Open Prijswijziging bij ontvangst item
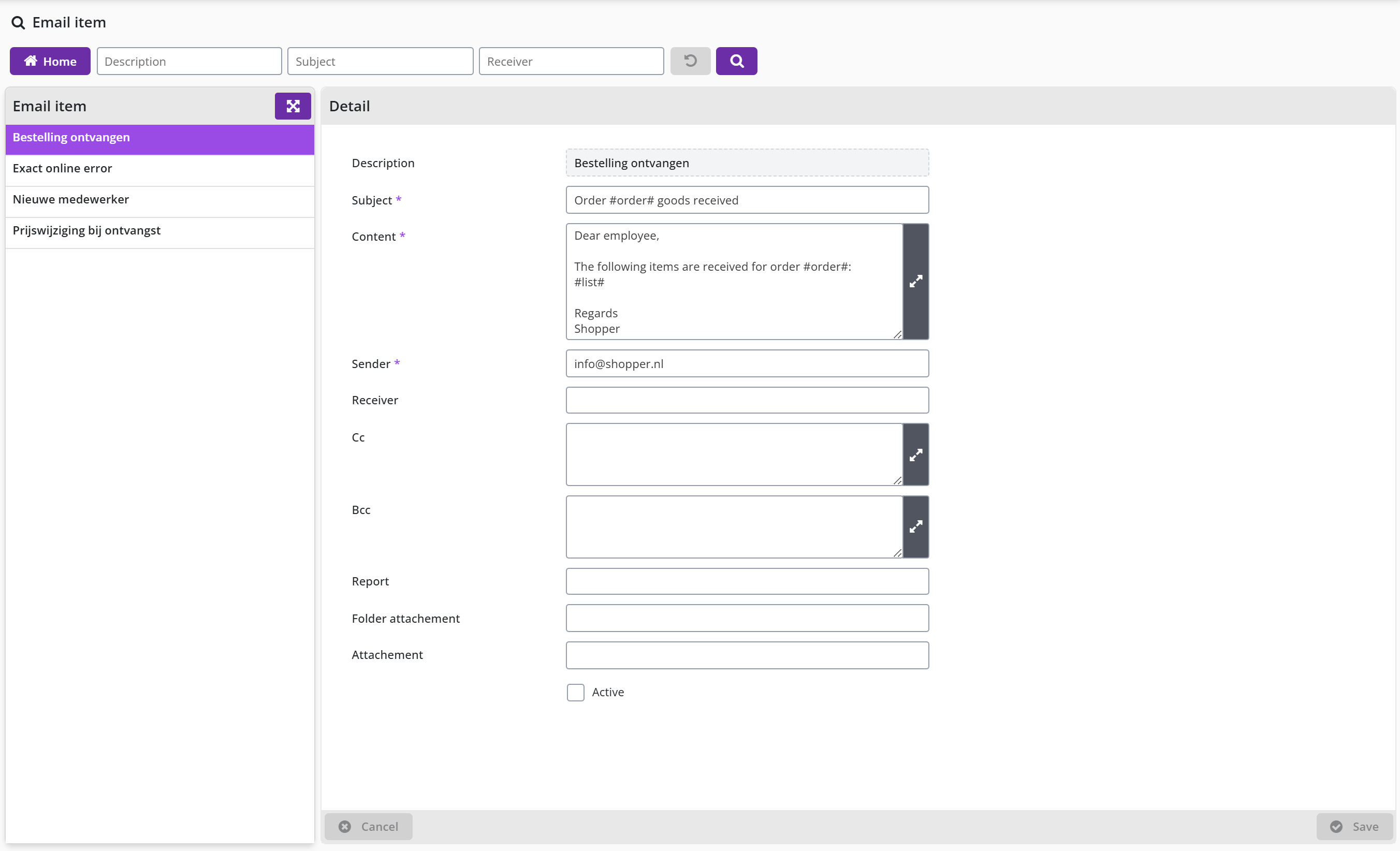The width and height of the screenshot is (1400, 851). click(159, 232)
